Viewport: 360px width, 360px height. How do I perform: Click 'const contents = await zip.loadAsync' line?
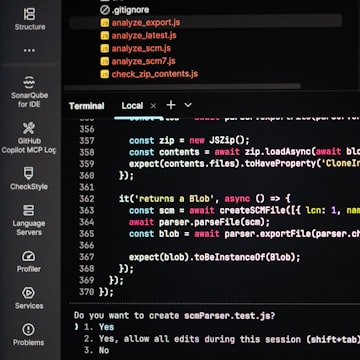coord(244,152)
